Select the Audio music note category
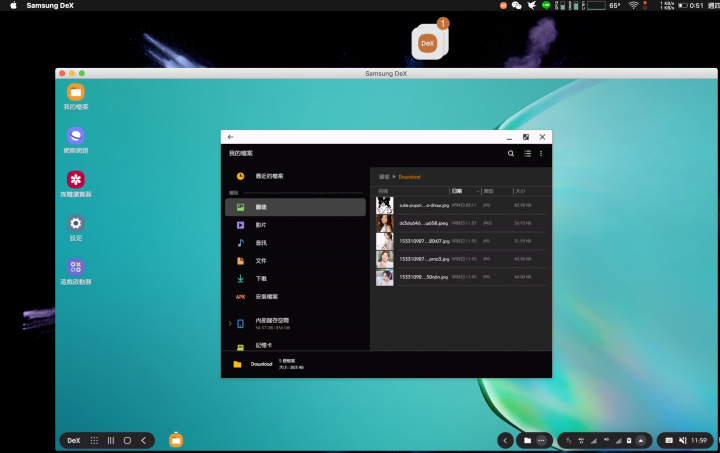The height and width of the screenshot is (453, 720). [x=295, y=243]
